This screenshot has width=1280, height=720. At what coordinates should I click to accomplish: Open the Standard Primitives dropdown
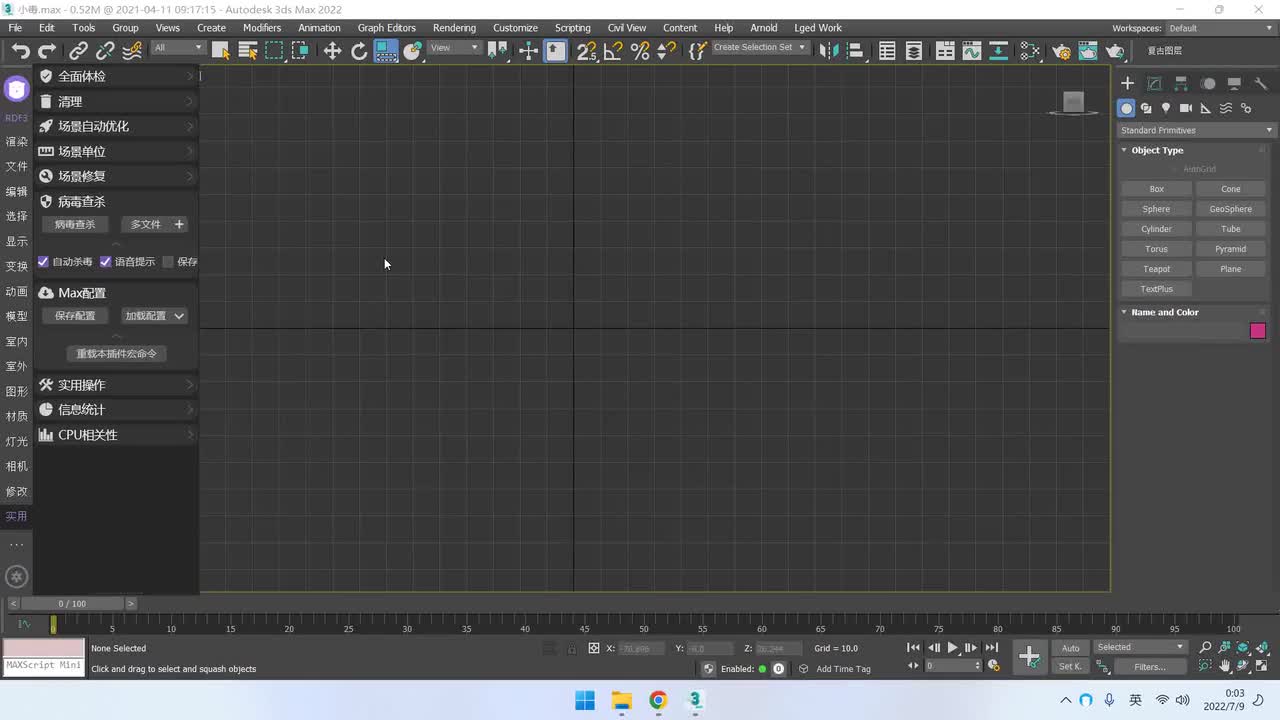[x=1196, y=130]
